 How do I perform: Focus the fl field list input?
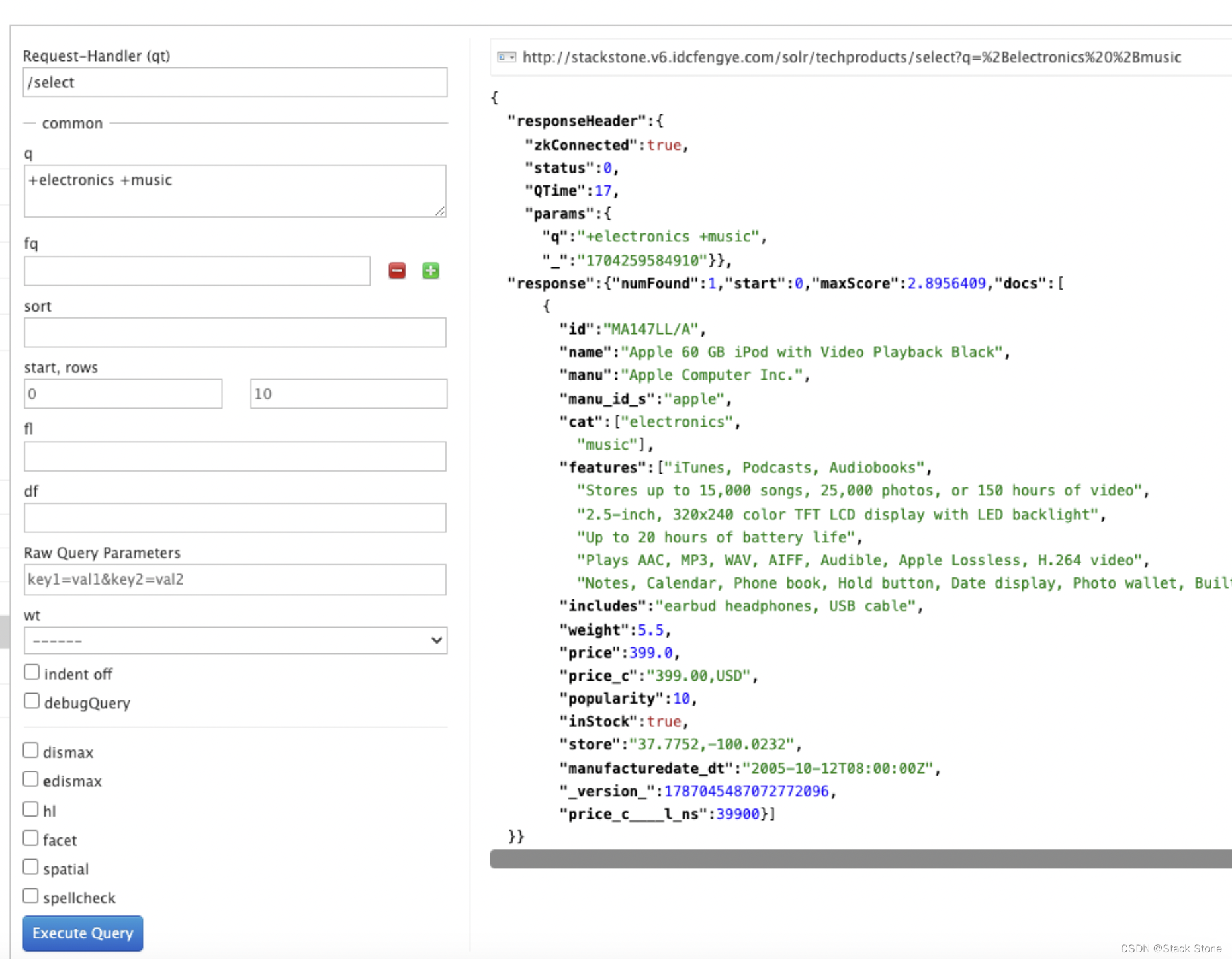click(235, 456)
